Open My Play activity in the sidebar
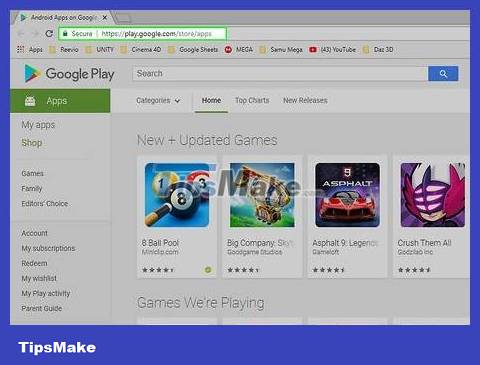This screenshot has width=480, height=365. pos(46,293)
